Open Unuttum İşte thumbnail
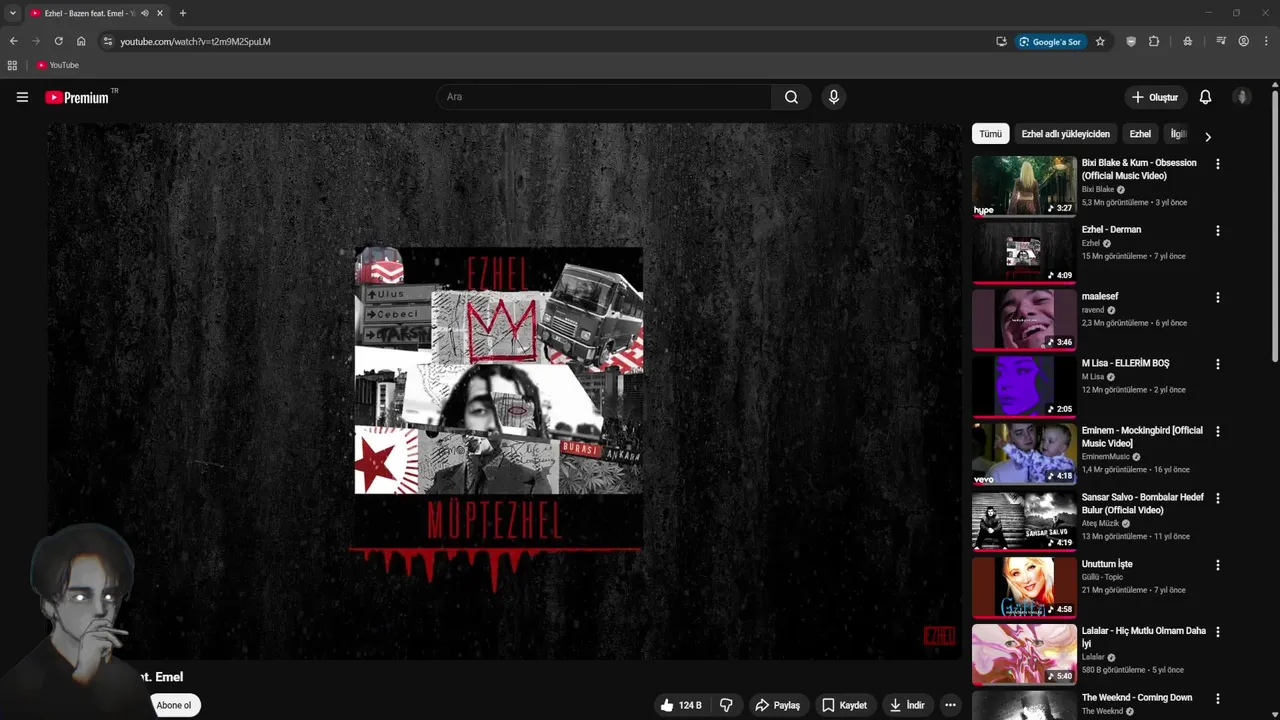 pos(1024,587)
